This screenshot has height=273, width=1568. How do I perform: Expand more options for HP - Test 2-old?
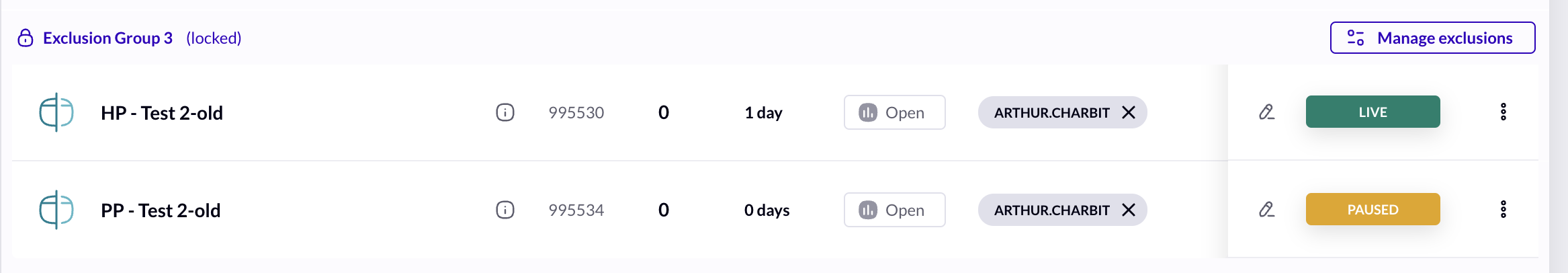[1504, 112]
